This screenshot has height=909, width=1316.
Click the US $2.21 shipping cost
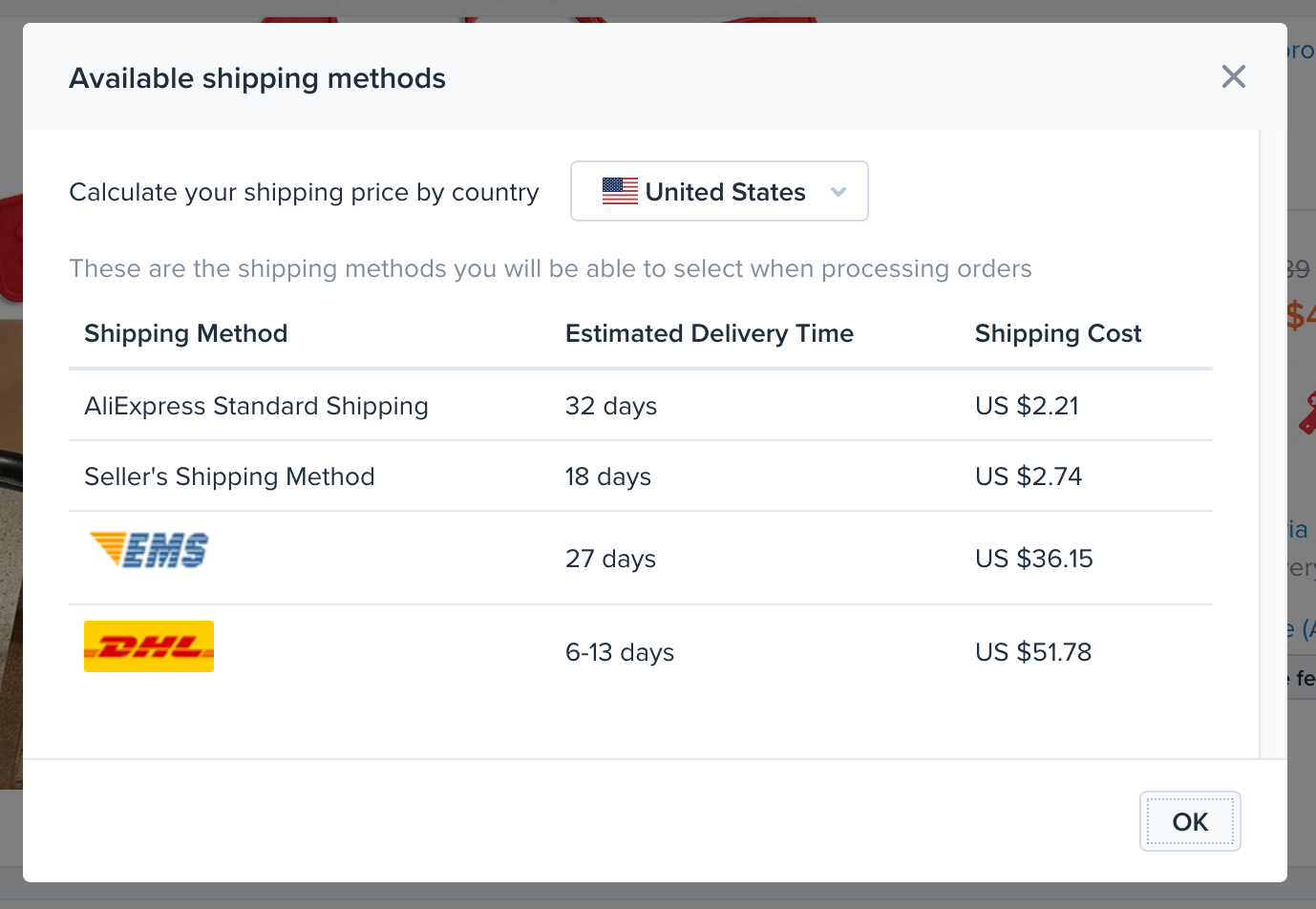[x=1027, y=406]
